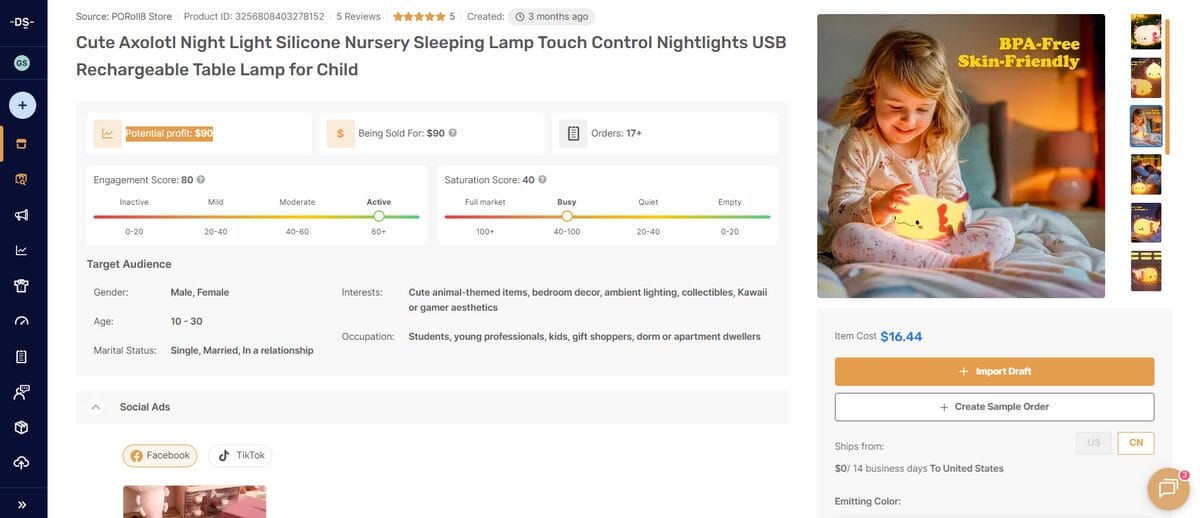Click the plus add button in sidebar

(x=22, y=104)
